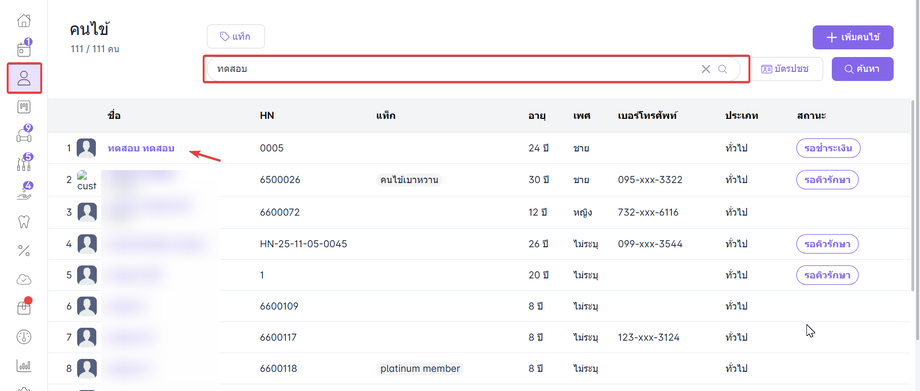The image size is (920, 391).
Task: Open the bar chart reports icon
Action: [23, 366]
